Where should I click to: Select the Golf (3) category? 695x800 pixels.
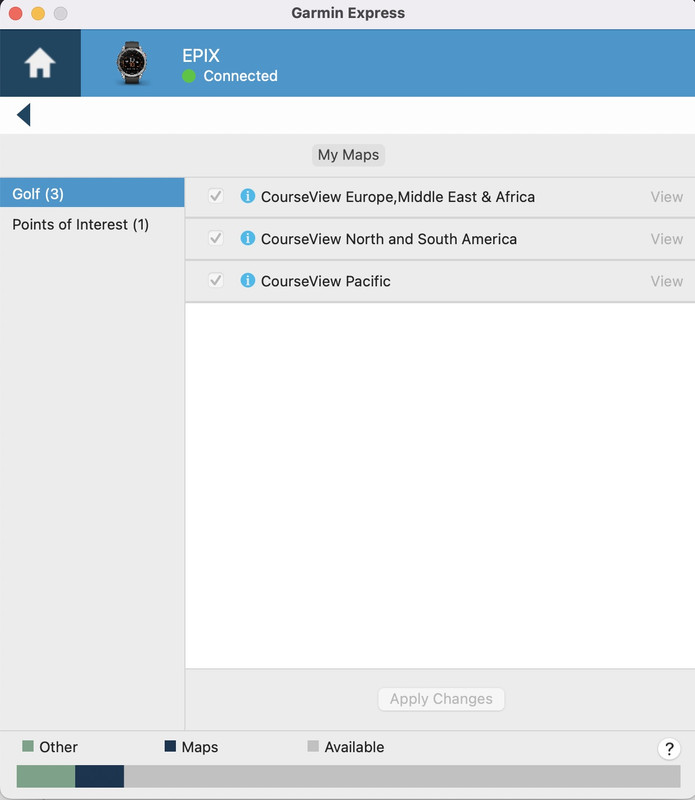[x=92, y=193]
